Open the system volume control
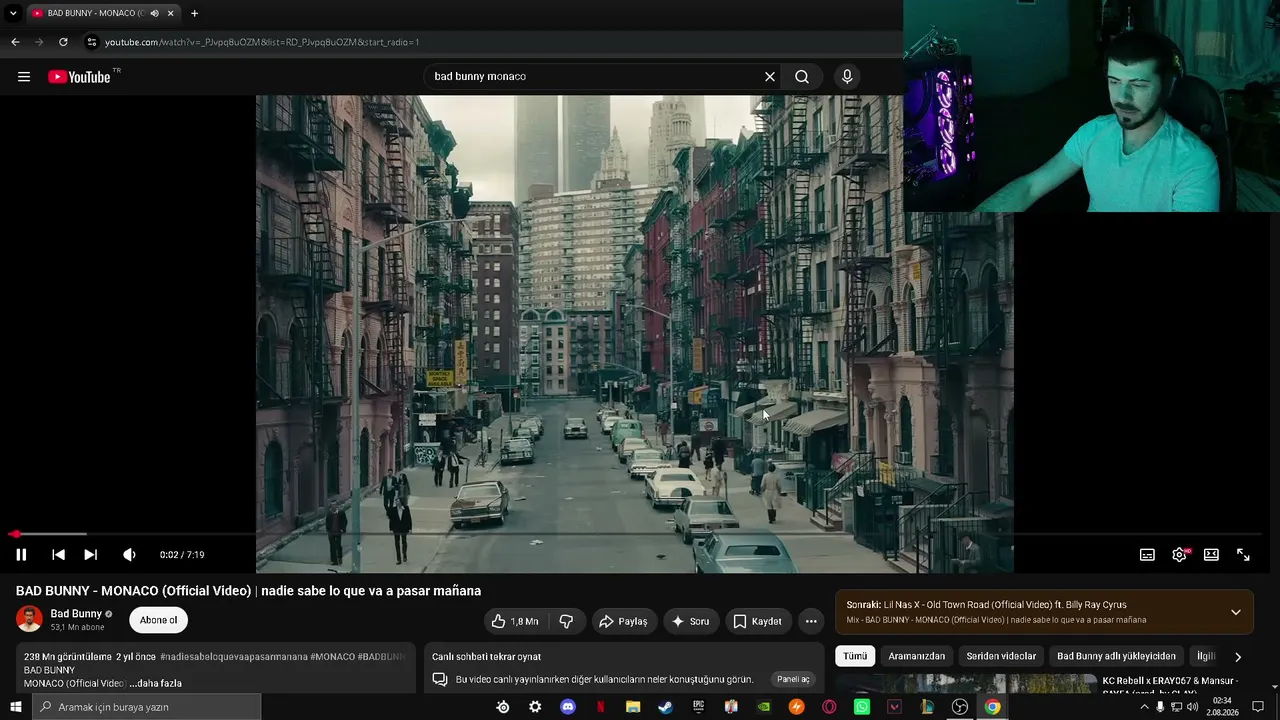This screenshot has width=1280, height=720. click(1192, 707)
